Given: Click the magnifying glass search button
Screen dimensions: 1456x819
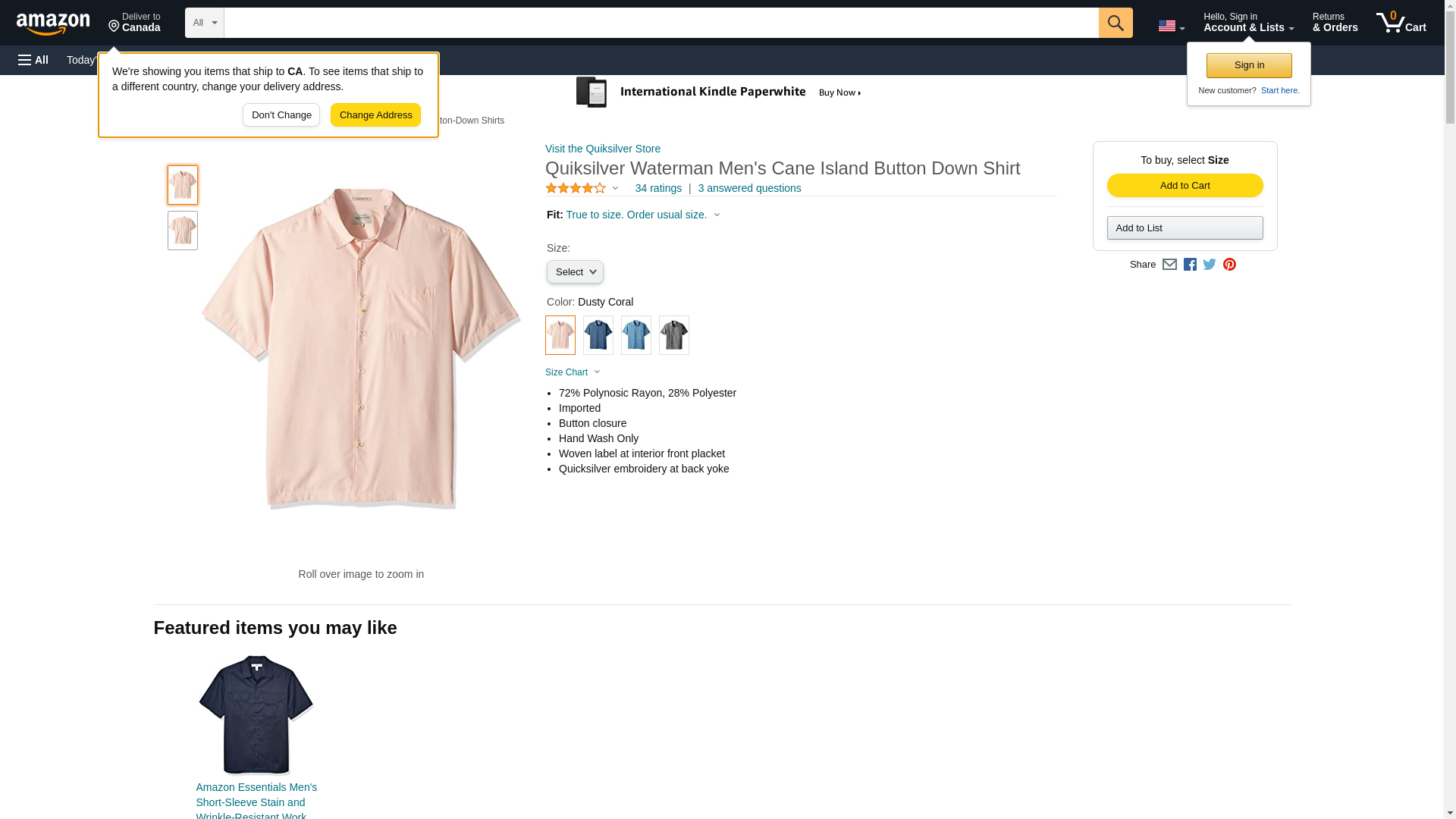Looking at the screenshot, I should 1115,23.
